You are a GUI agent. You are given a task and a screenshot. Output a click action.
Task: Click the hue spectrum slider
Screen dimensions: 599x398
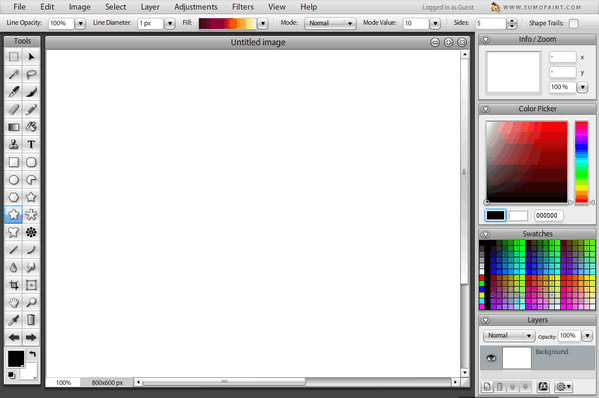581,162
